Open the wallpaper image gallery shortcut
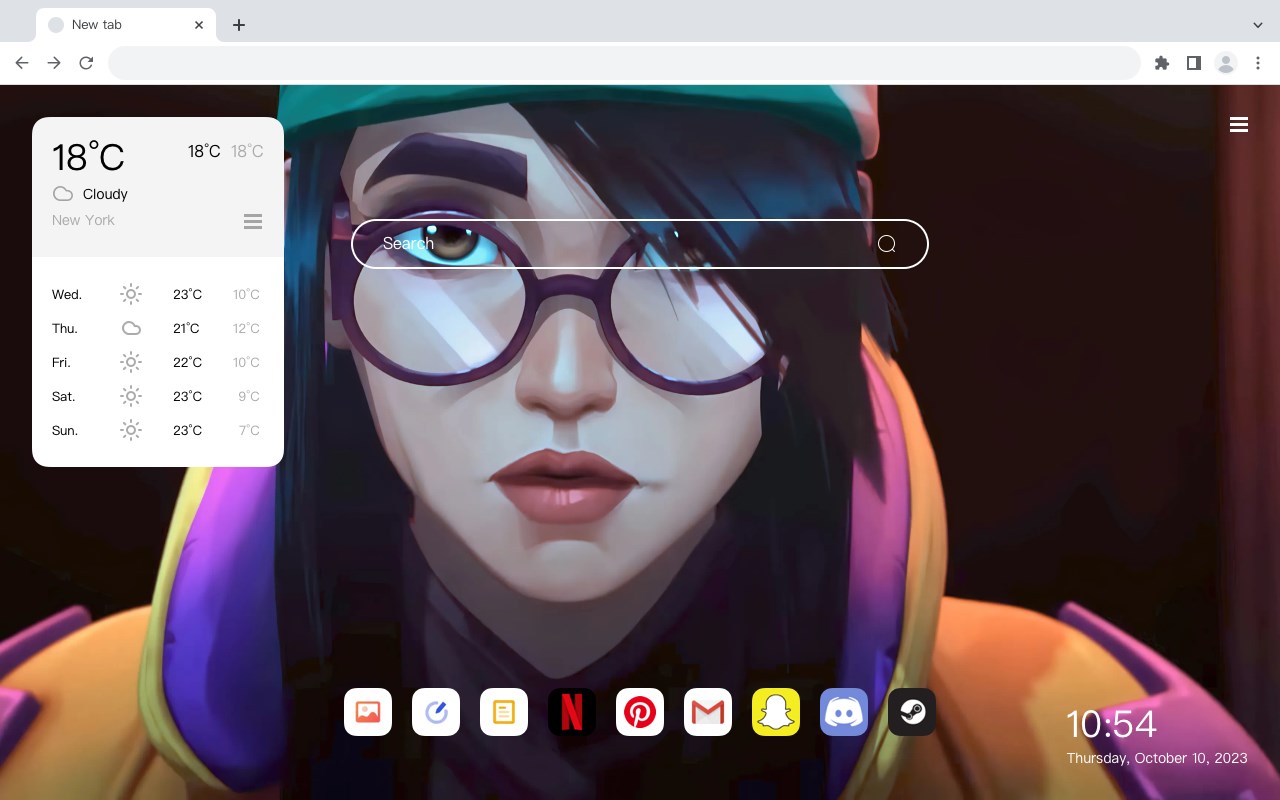The width and height of the screenshot is (1280, 800). 368,712
